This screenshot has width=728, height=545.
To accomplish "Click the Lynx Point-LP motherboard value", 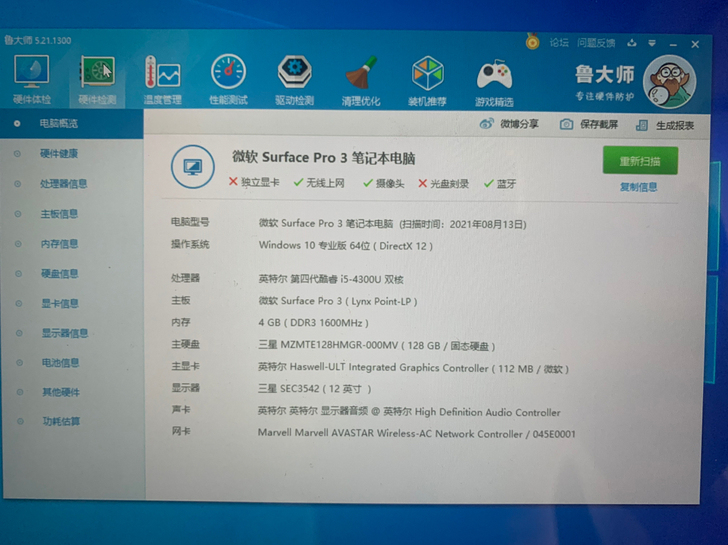I will coord(338,301).
